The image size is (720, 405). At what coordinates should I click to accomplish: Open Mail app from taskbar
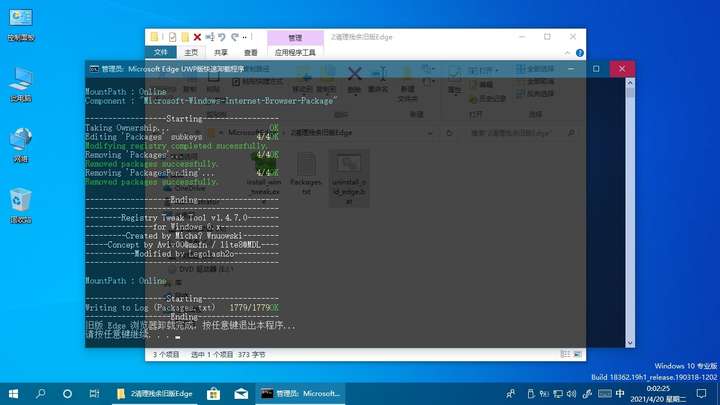(x=241, y=394)
